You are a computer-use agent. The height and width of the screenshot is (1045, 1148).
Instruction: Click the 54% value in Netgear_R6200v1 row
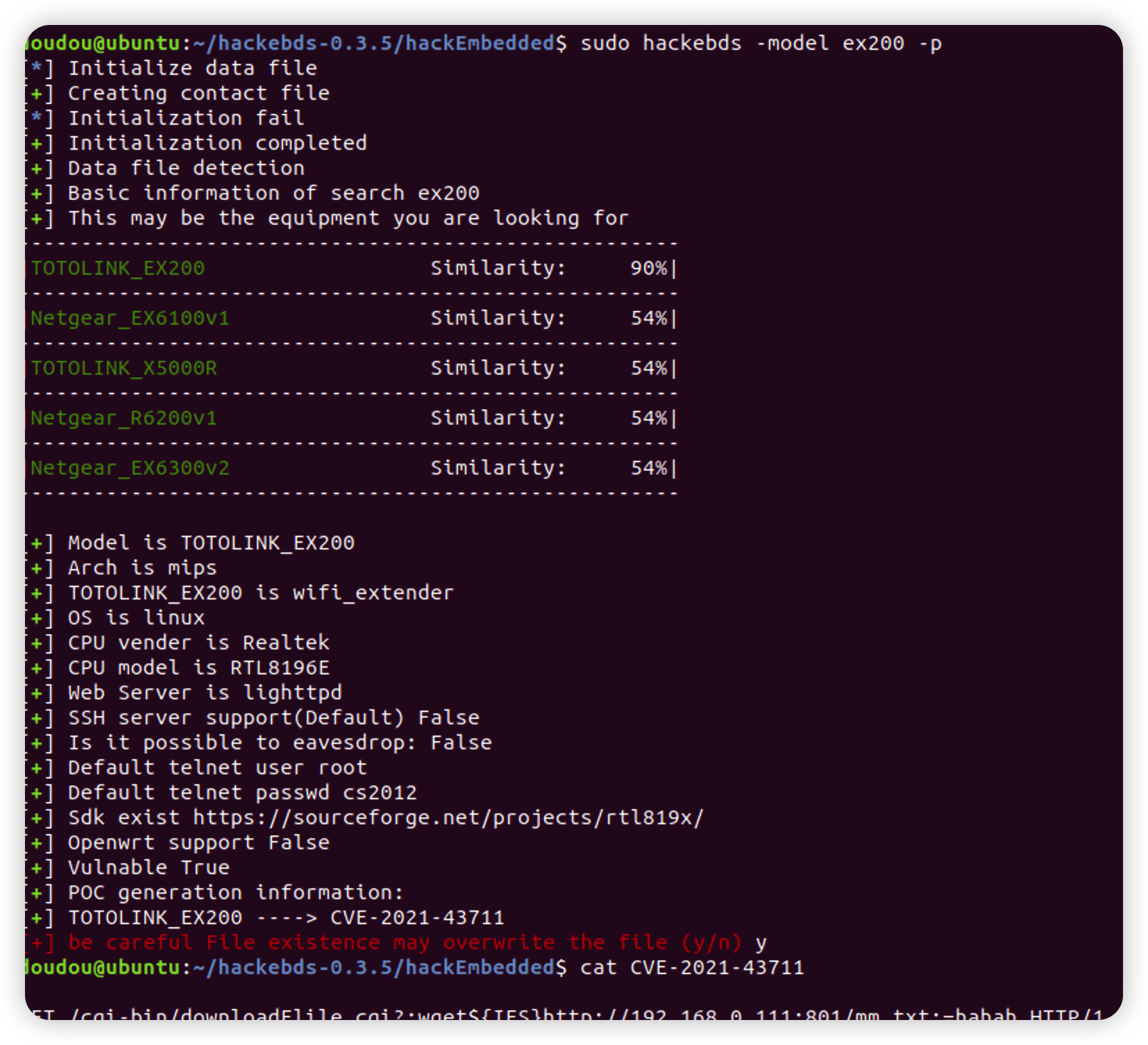648,418
